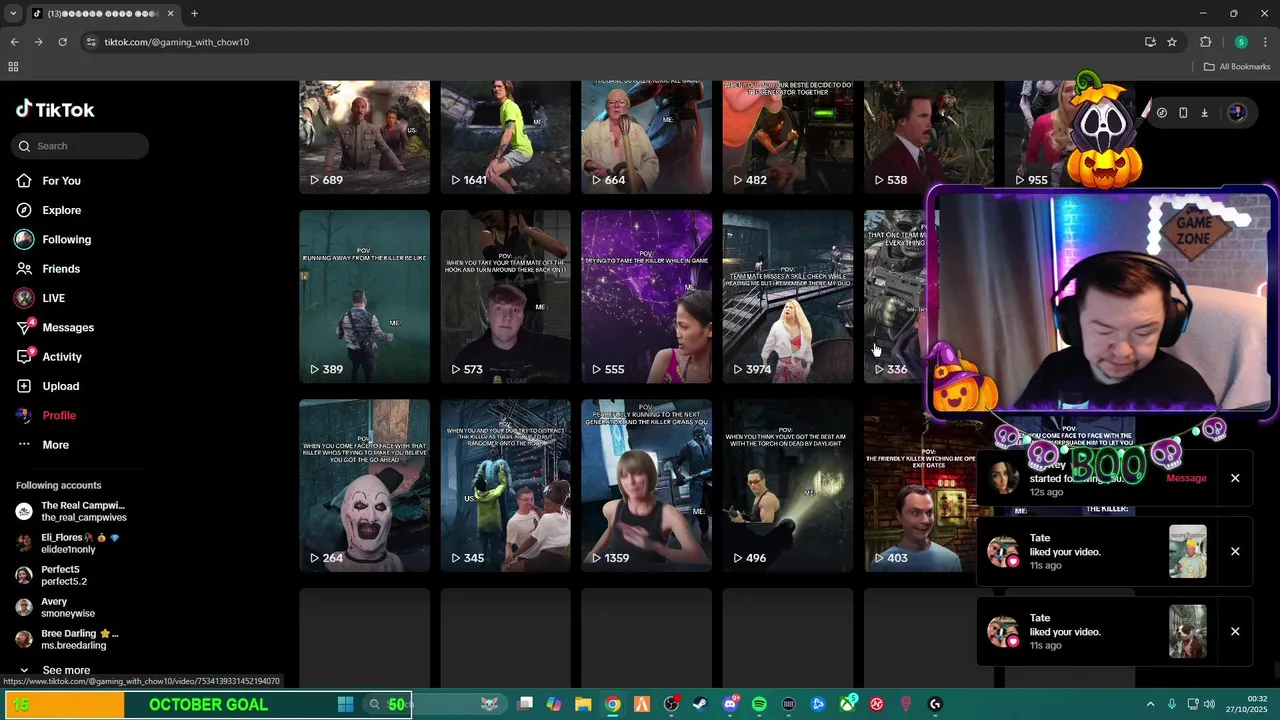Open Chrome's three-dot menu

tap(1265, 42)
